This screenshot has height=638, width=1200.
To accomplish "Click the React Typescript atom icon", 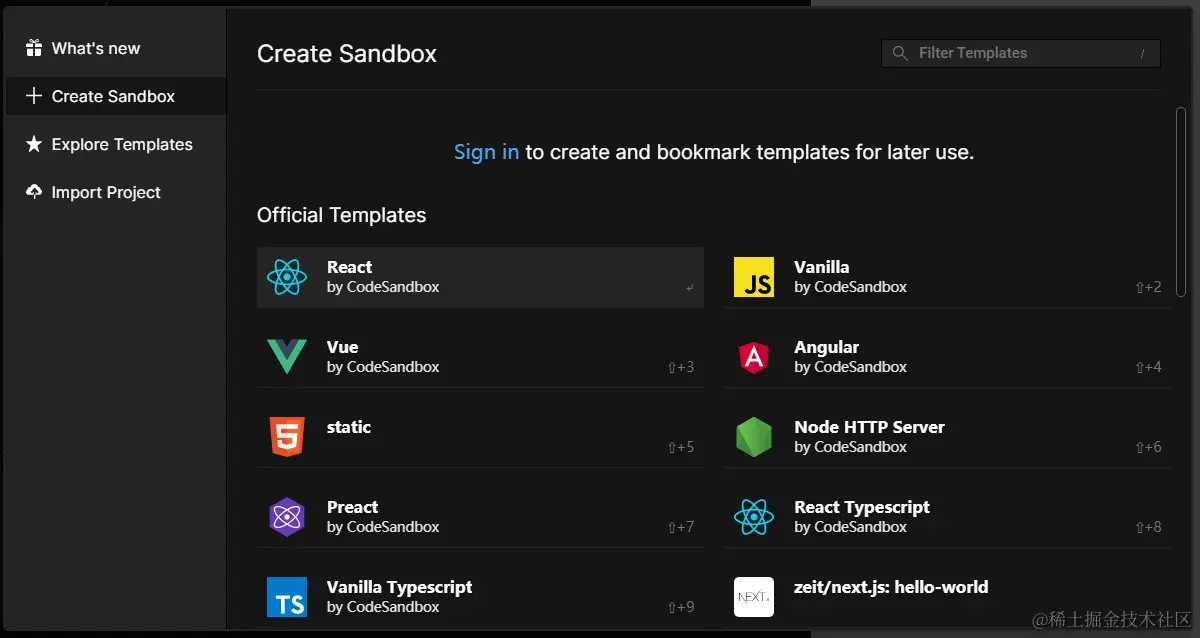I will (x=754, y=517).
